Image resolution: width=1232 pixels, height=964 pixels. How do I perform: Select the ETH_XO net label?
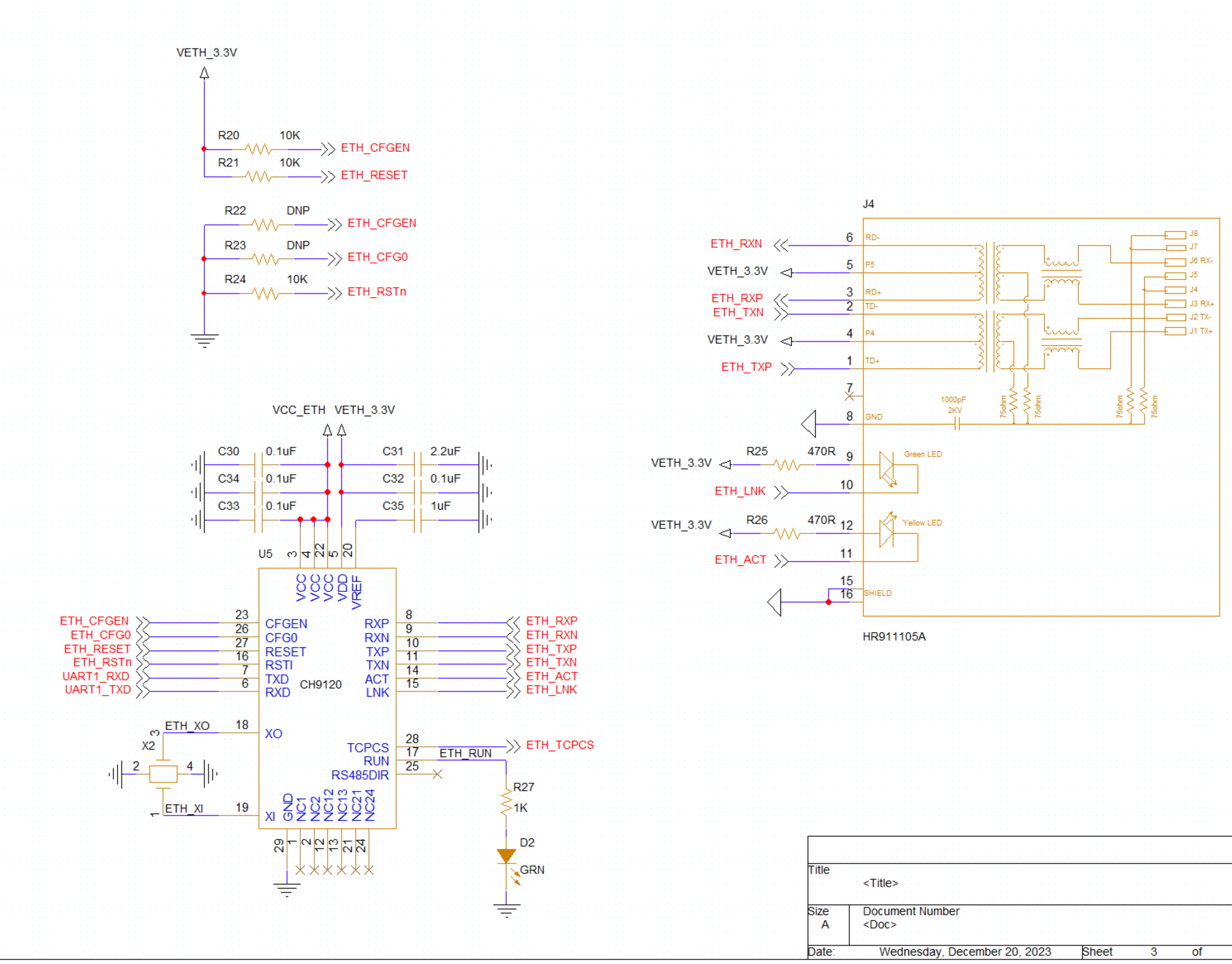[x=187, y=726]
